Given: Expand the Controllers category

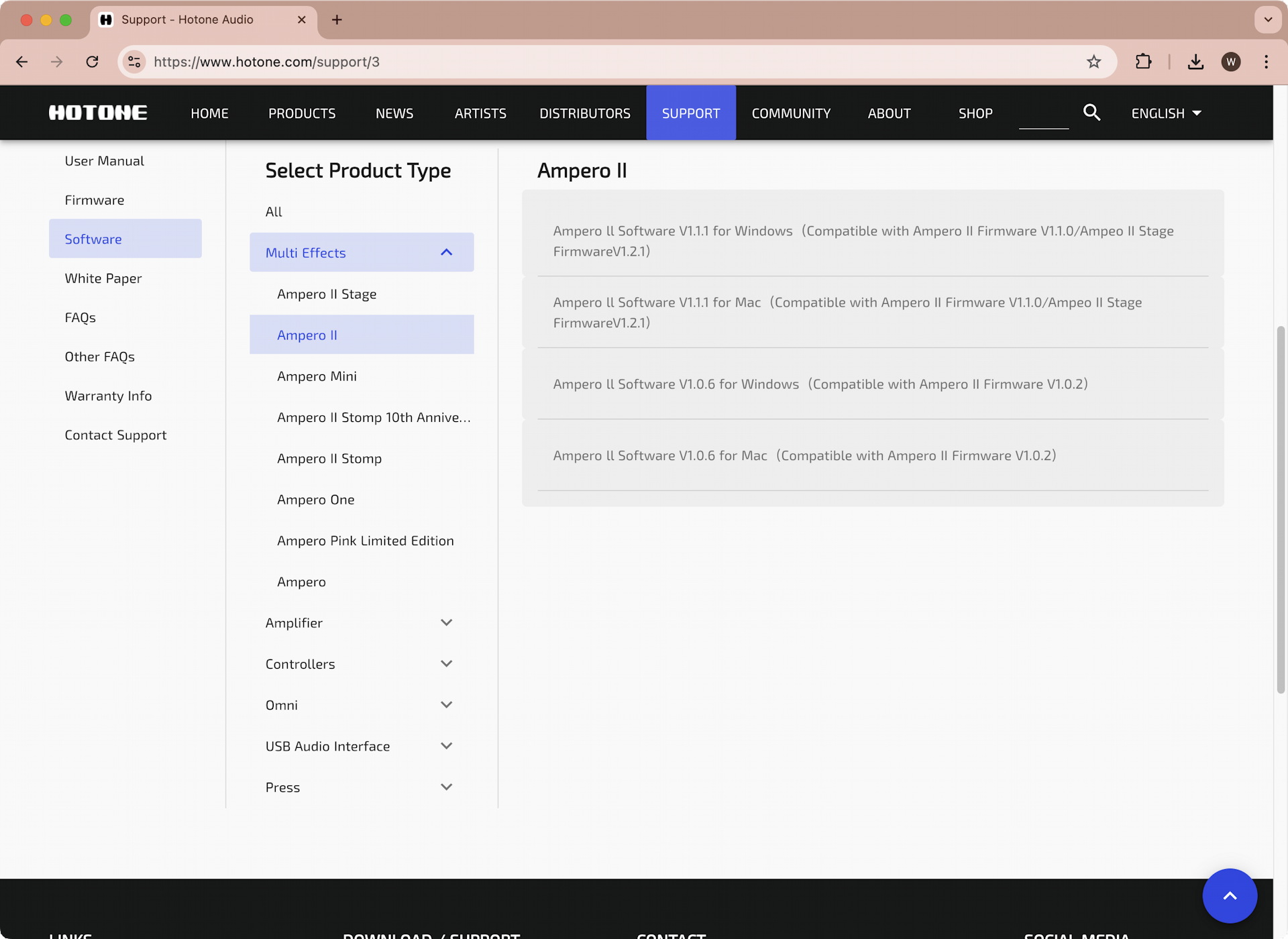Looking at the screenshot, I should [362, 663].
